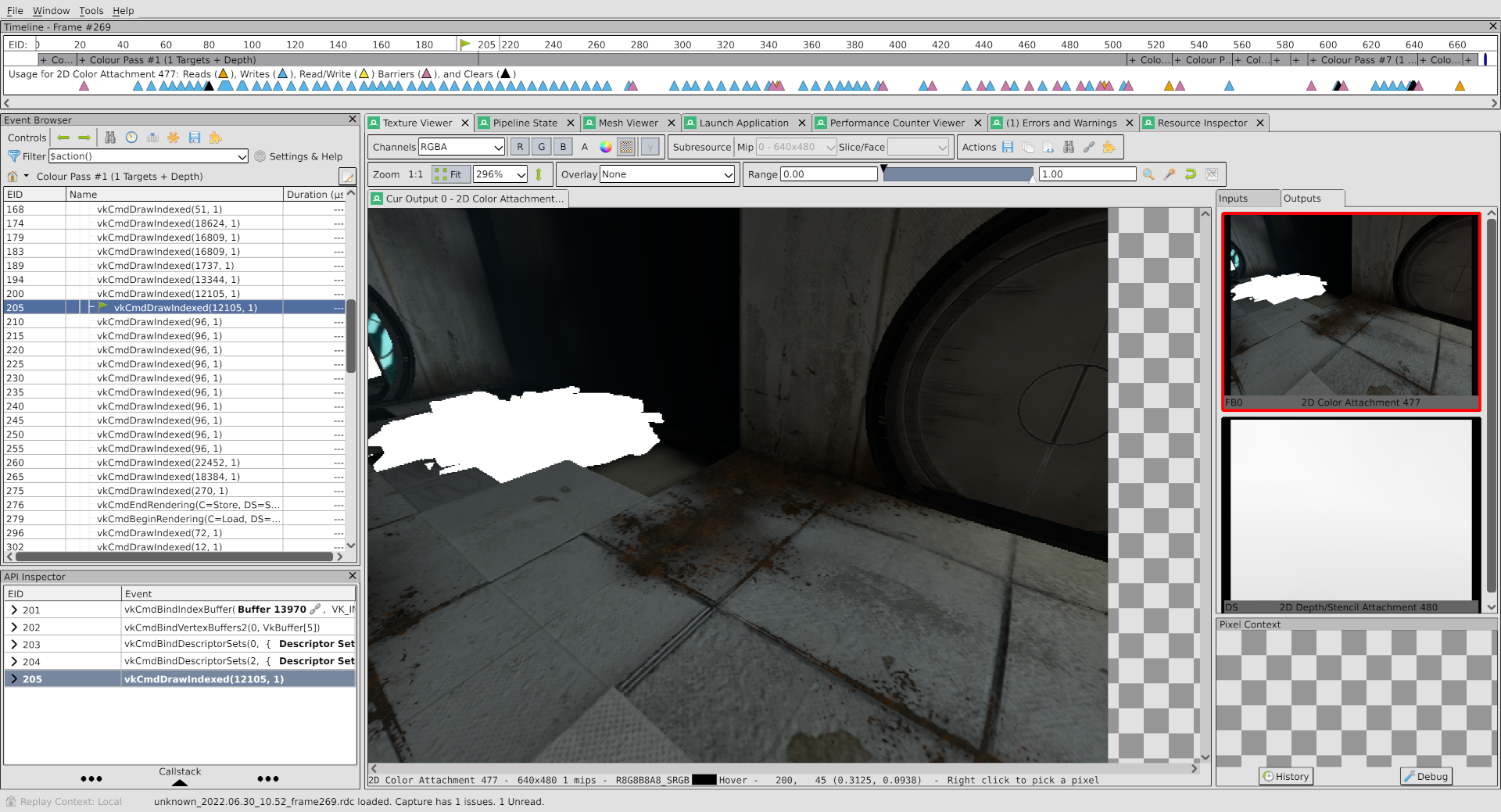Select event 276 vkCmdEndRendering
1501x812 pixels.
(174, 505)
